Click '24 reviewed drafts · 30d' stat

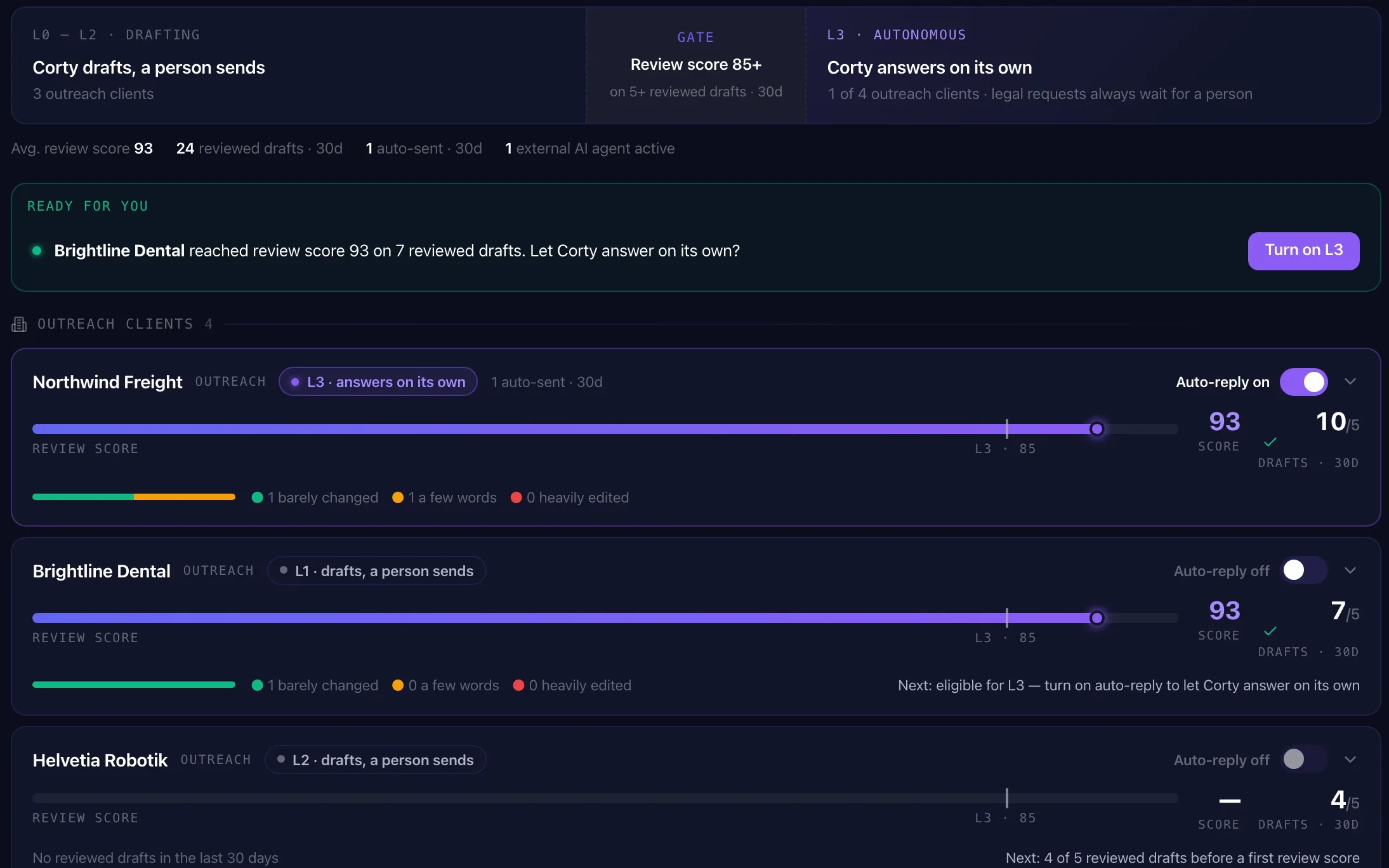[x=259, y=148]
